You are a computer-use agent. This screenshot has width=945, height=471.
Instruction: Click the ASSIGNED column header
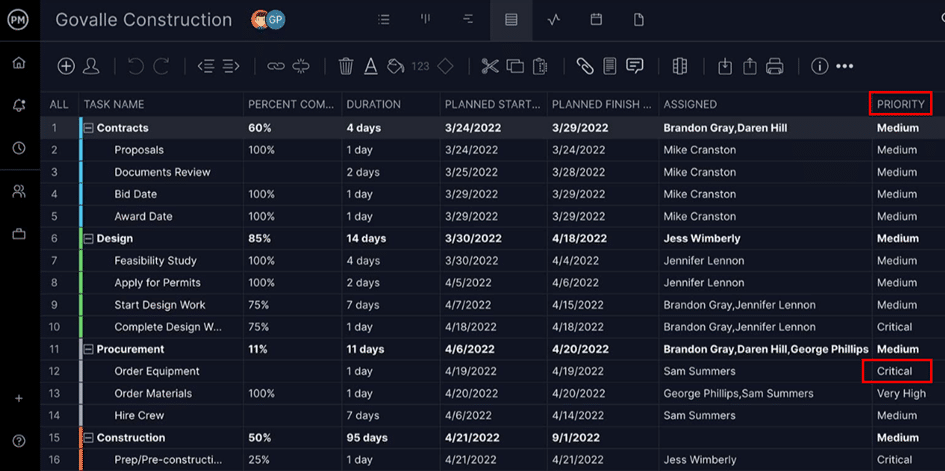click(690, 104)
